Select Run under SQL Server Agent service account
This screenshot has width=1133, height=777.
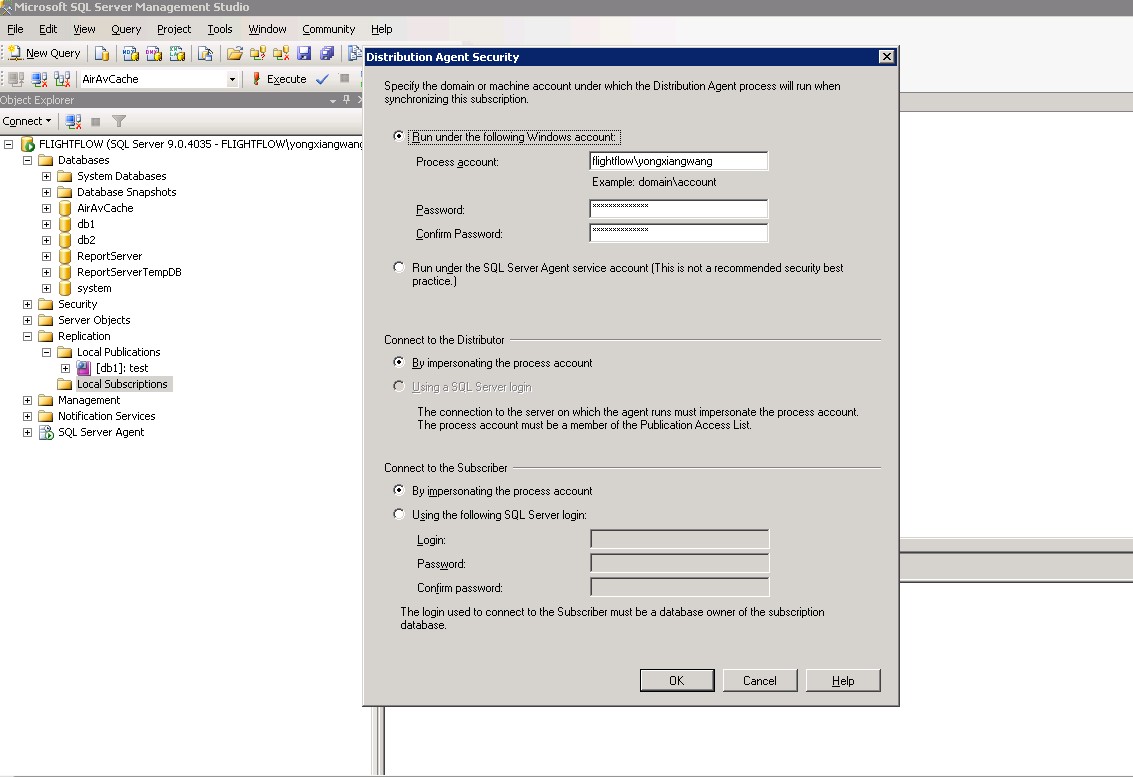coord(400,268)
